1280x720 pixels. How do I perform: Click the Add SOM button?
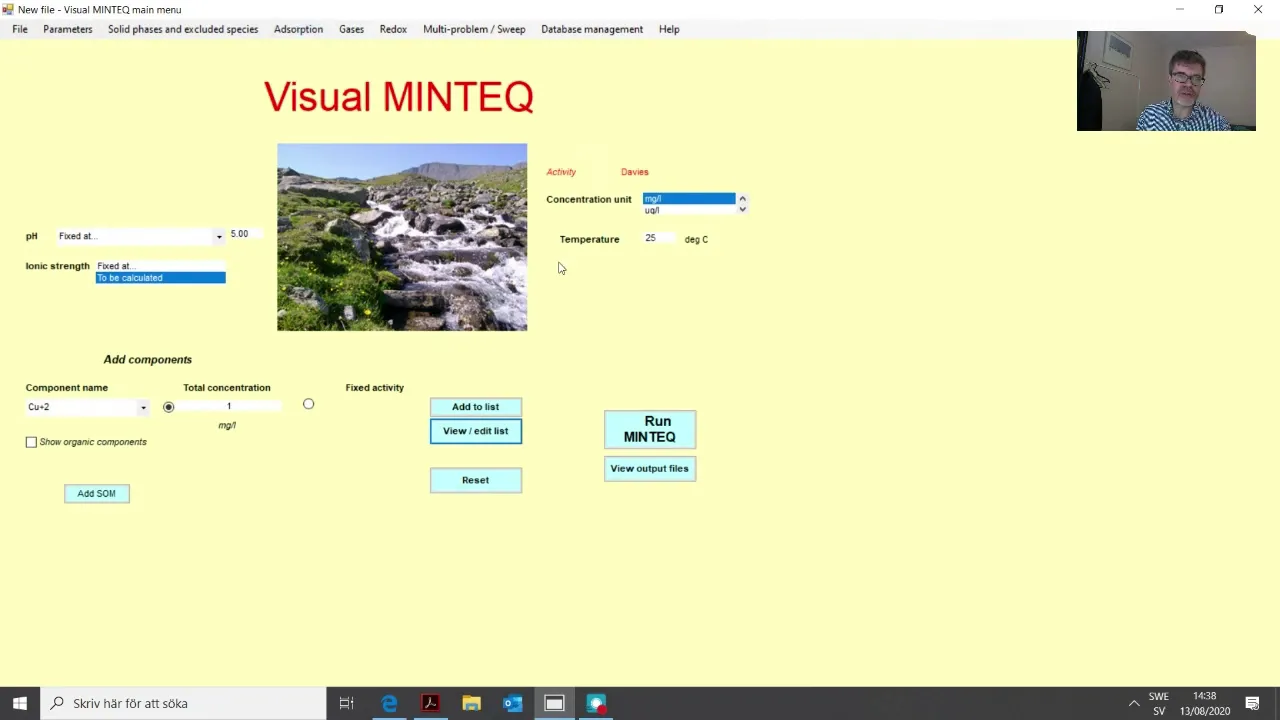[x=97, y=493]
